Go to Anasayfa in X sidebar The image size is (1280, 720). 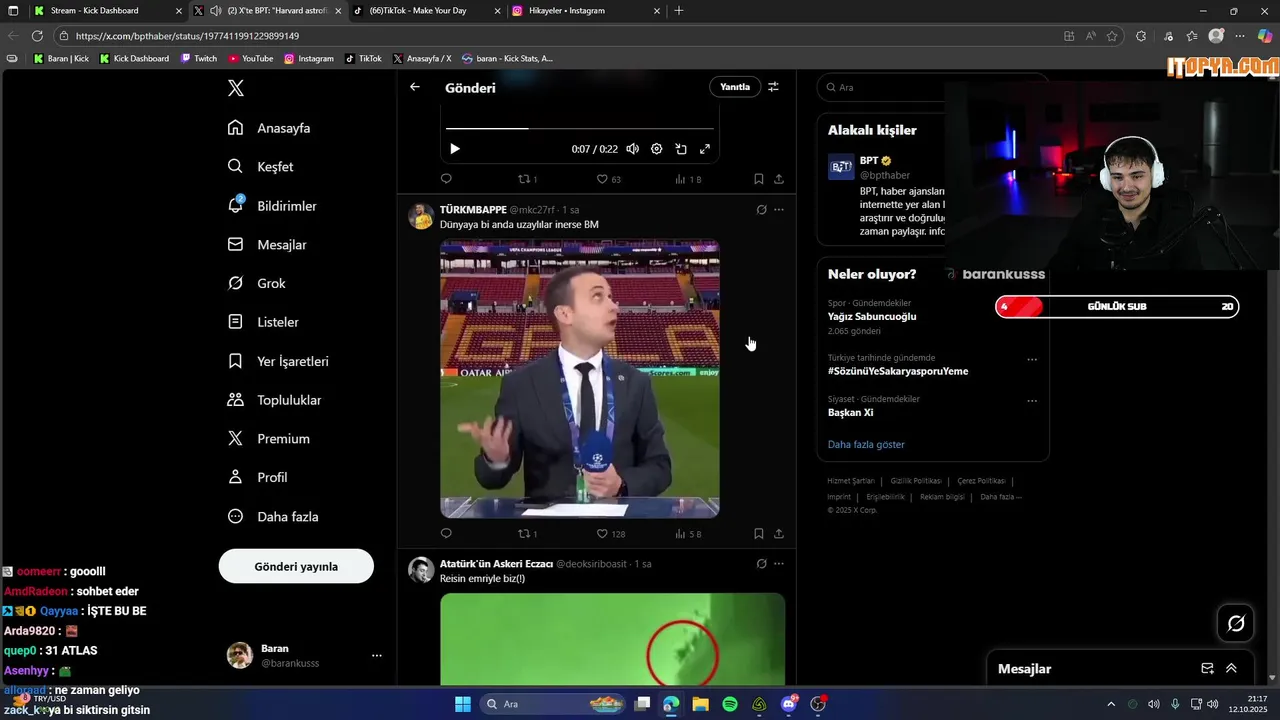pos(269,128)
